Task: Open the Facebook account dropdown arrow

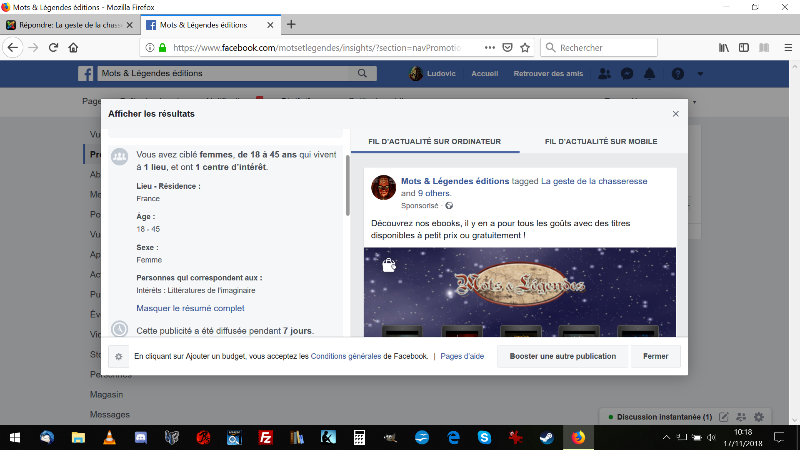Action: click(x=700, y=74)
